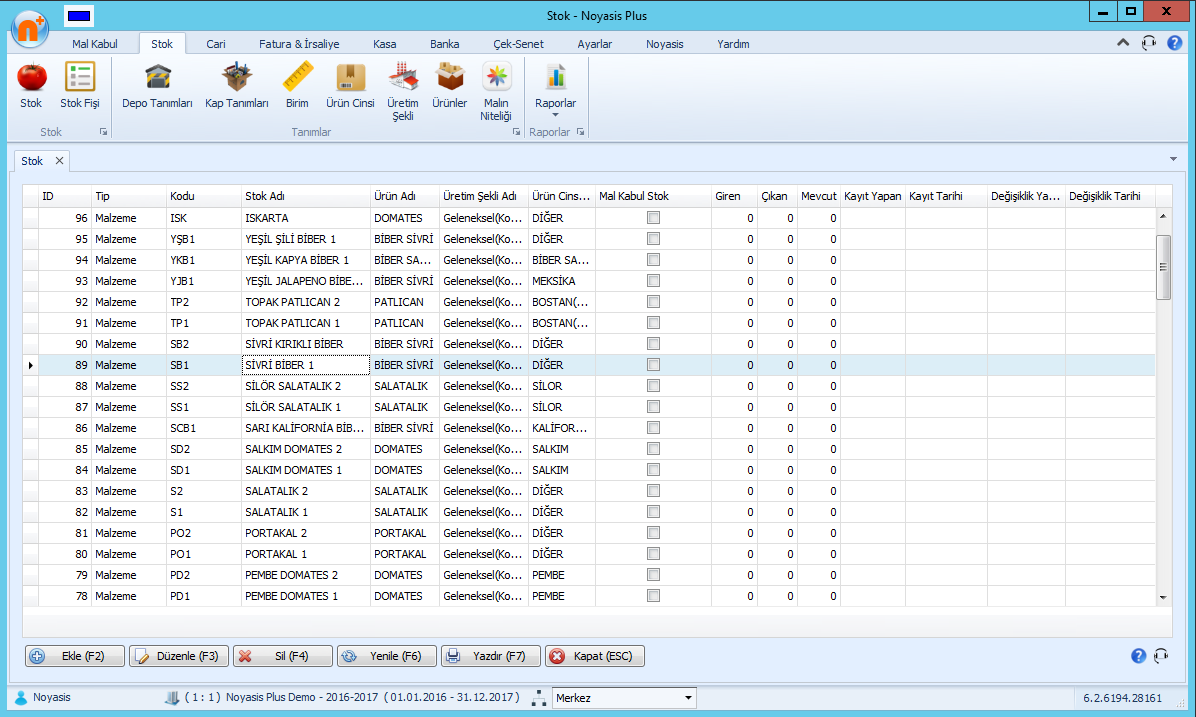Click the network branch icon beside Merkez
This screenshot has height=717, width=1196.
point(539,697)
